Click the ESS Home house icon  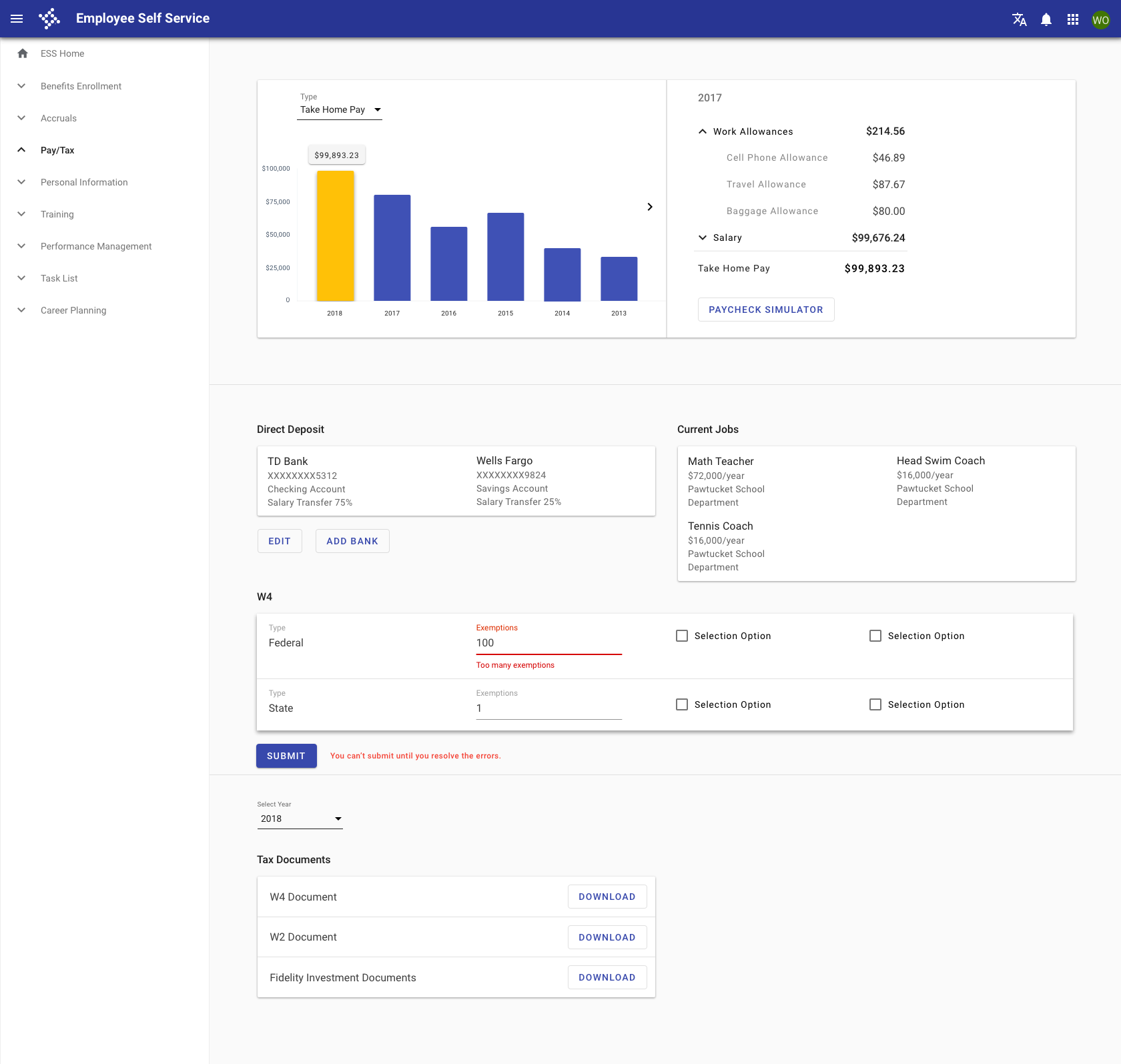click(x=23, y=53)
